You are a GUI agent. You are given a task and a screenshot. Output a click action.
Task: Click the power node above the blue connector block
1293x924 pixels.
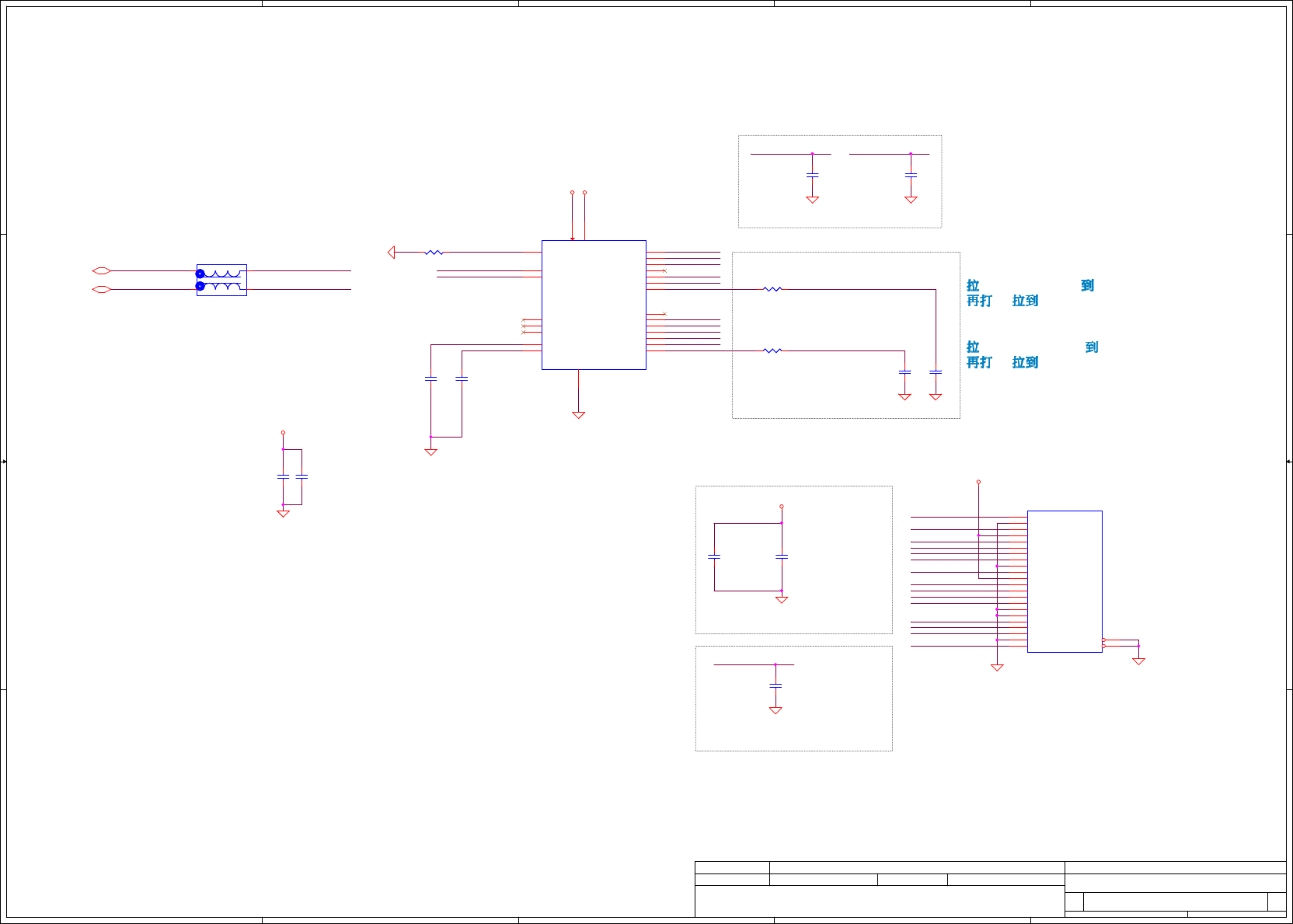[978, 482]
